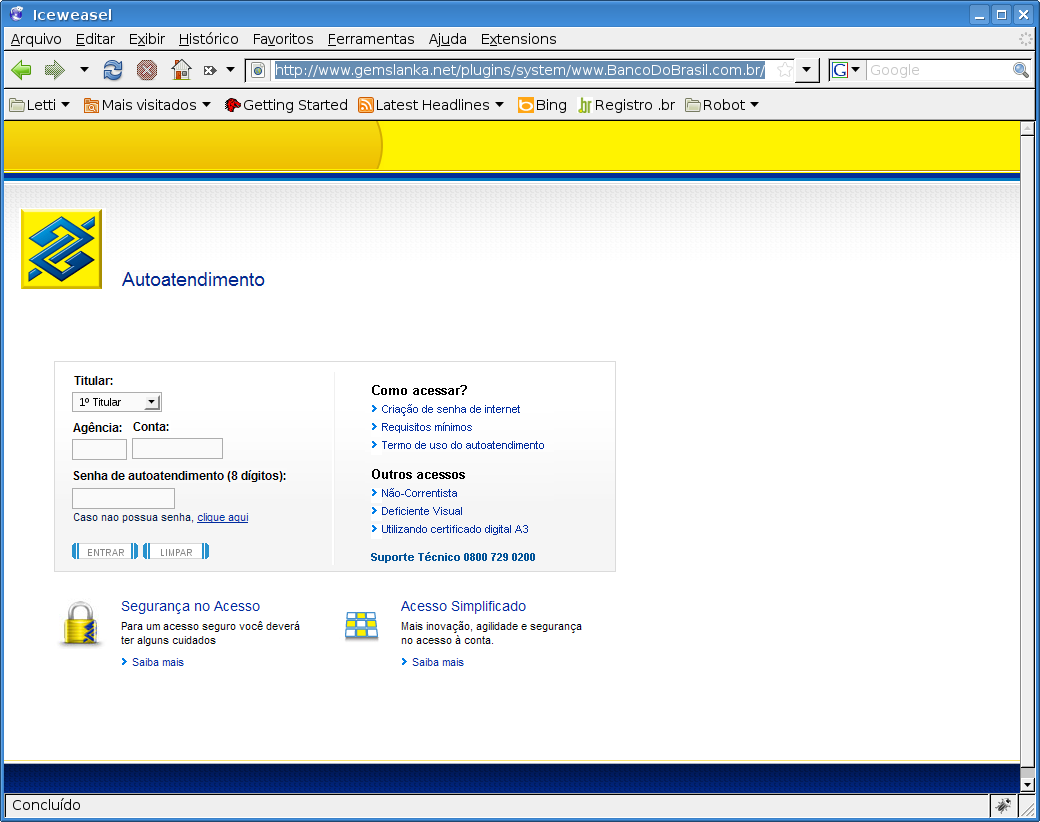1040x822 pixels.
Task: Stop loading with the red X icon
Action: click(x=147, y=70)
